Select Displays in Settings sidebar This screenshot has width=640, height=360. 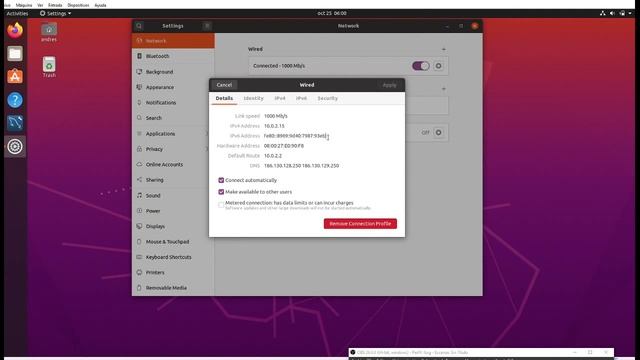pos(173,227)
